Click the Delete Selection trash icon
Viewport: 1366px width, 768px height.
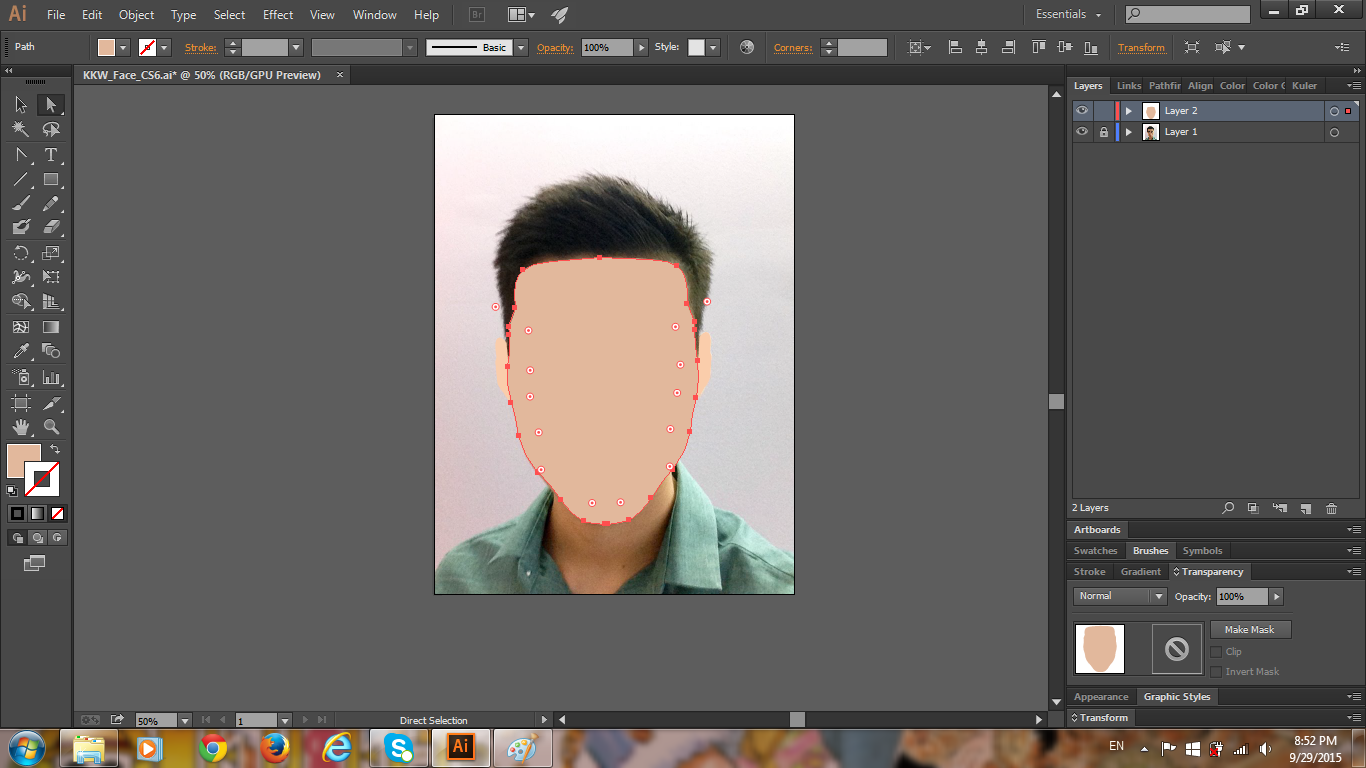(1331, 508)
